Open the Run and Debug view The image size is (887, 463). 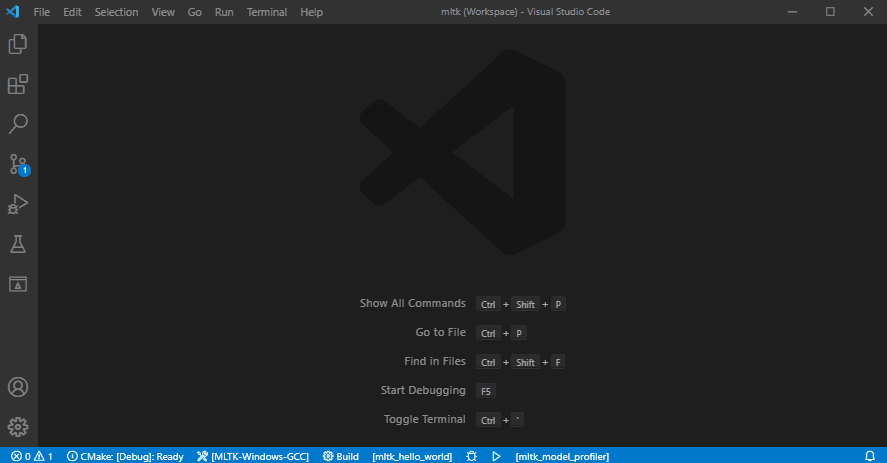(x=18, y=204)
